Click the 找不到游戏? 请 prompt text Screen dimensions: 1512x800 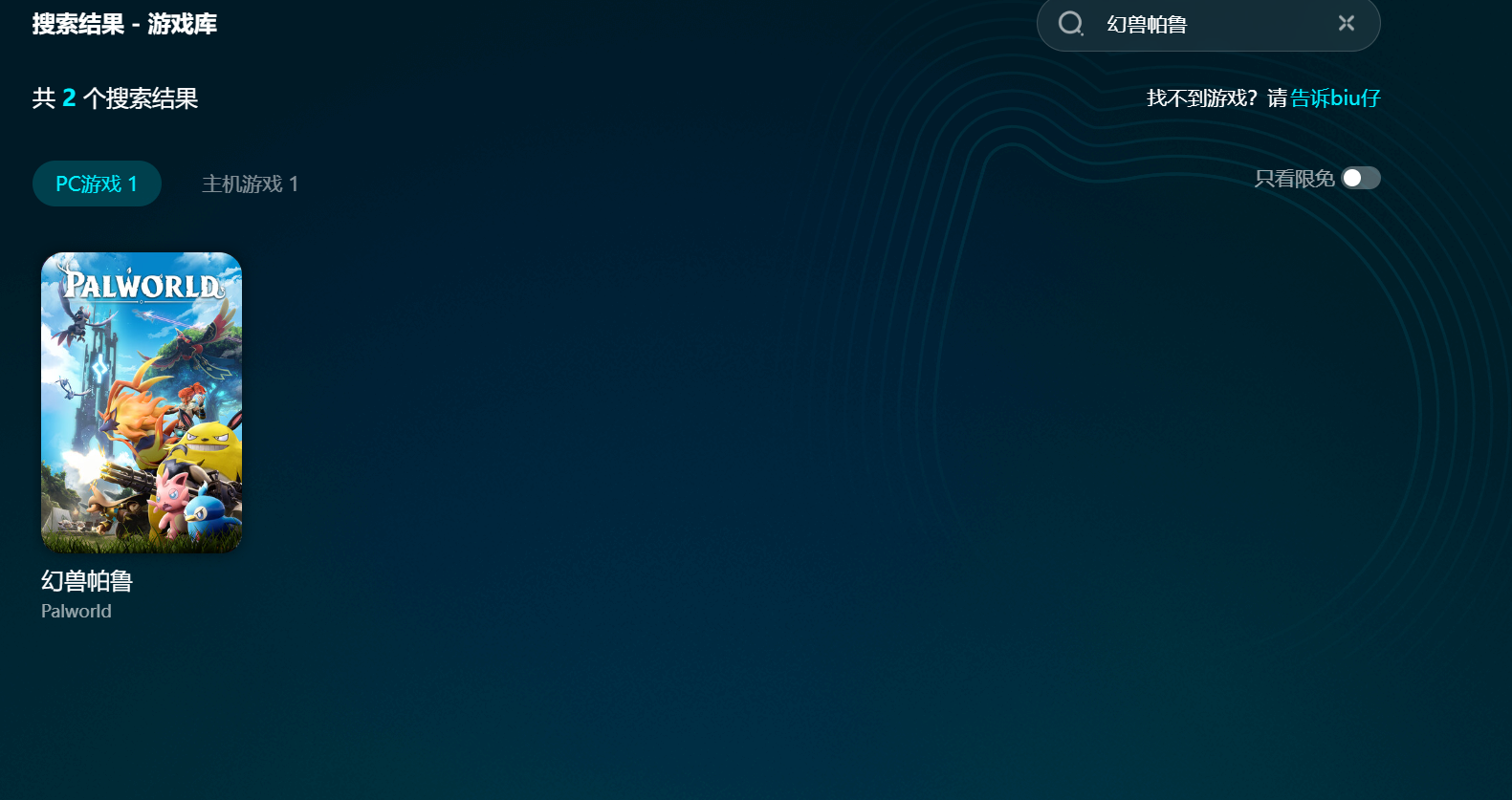[1217, 97]
